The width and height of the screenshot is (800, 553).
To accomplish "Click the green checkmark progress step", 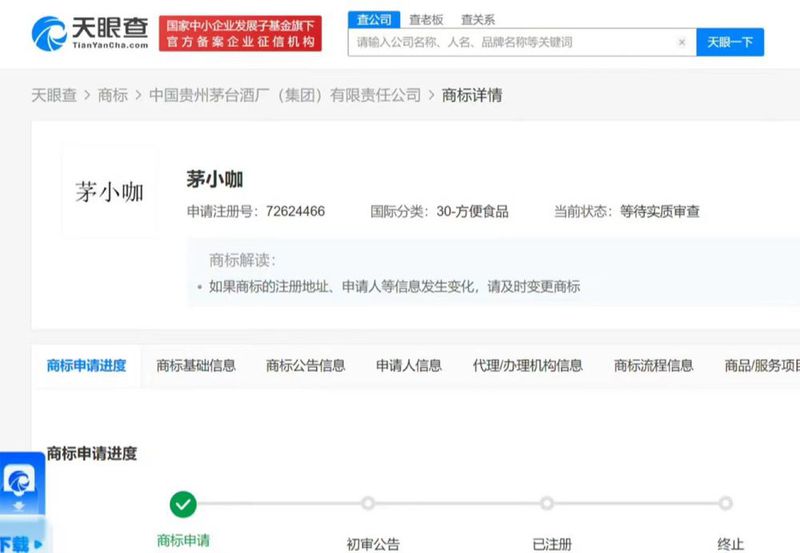I will point(183,505).
